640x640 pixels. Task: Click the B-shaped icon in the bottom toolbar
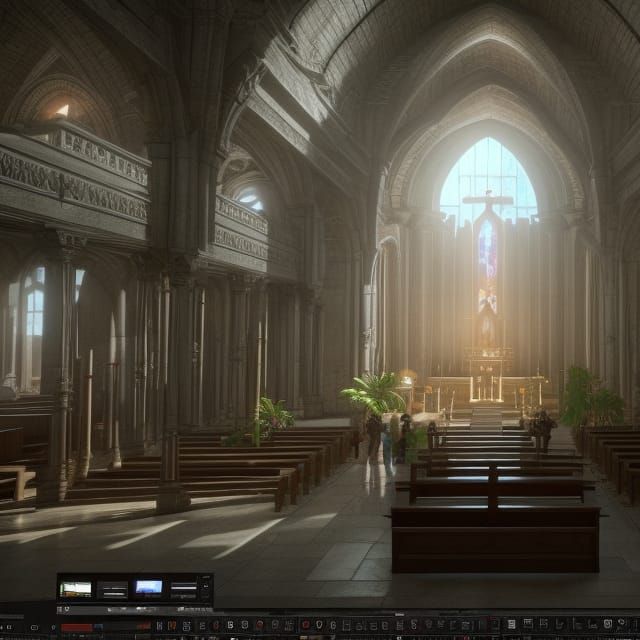(x=230, y=624)
